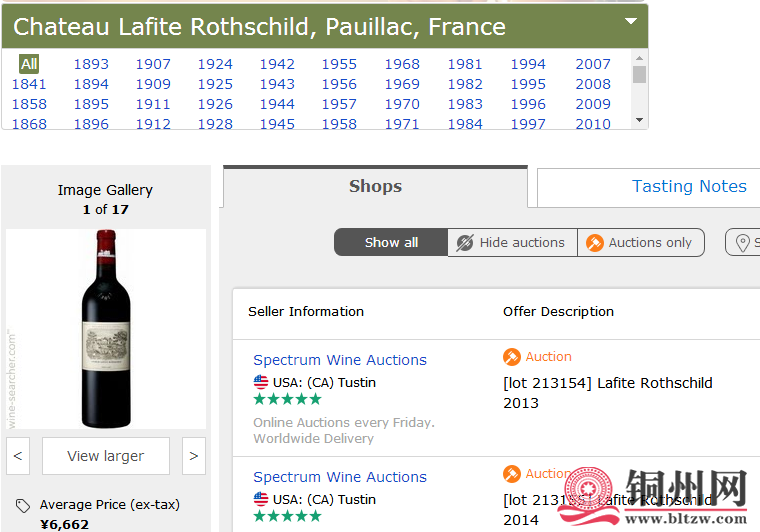Select the All vintages option
760x532 pixels.
click(29, 64)
